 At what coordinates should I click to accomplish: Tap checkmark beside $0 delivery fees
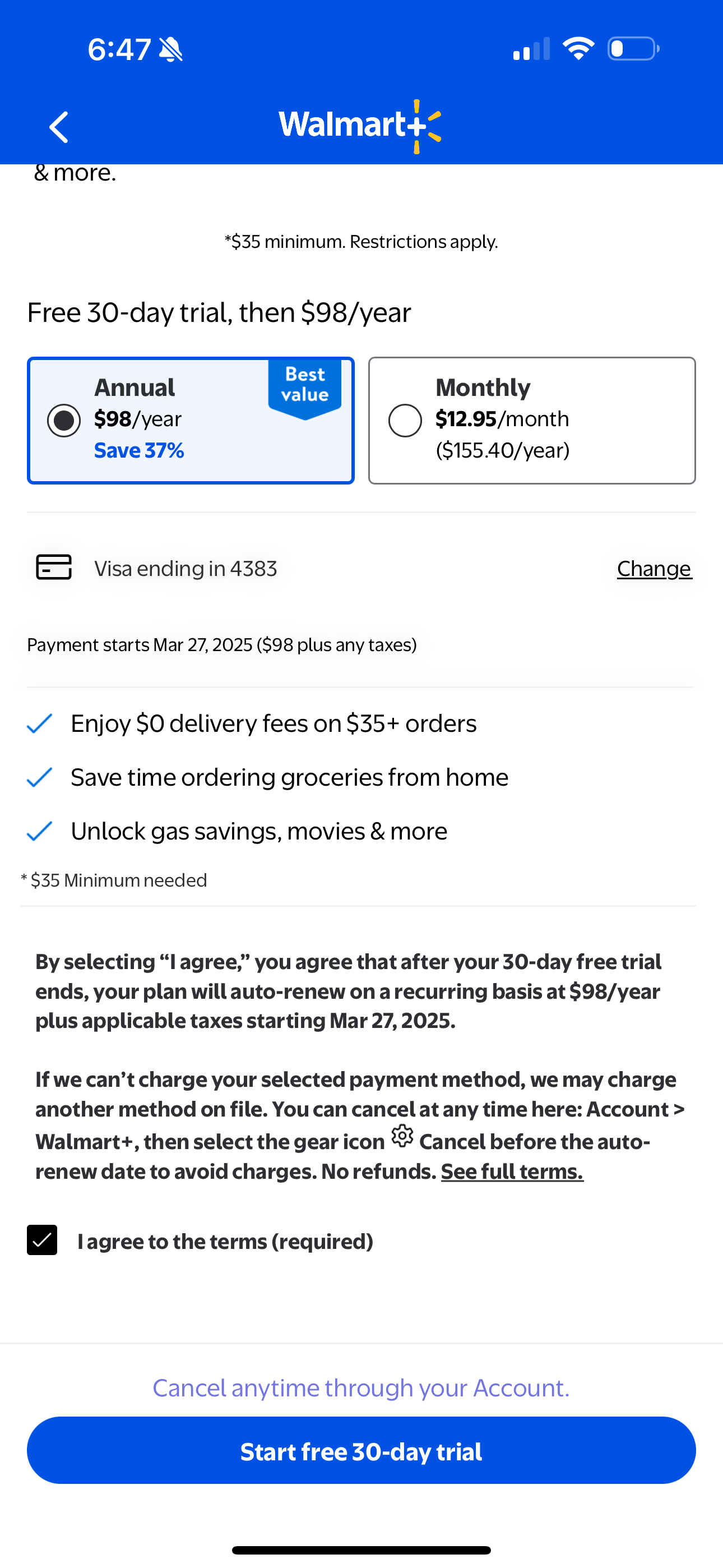pyautogui.click(x=40, y=723)
